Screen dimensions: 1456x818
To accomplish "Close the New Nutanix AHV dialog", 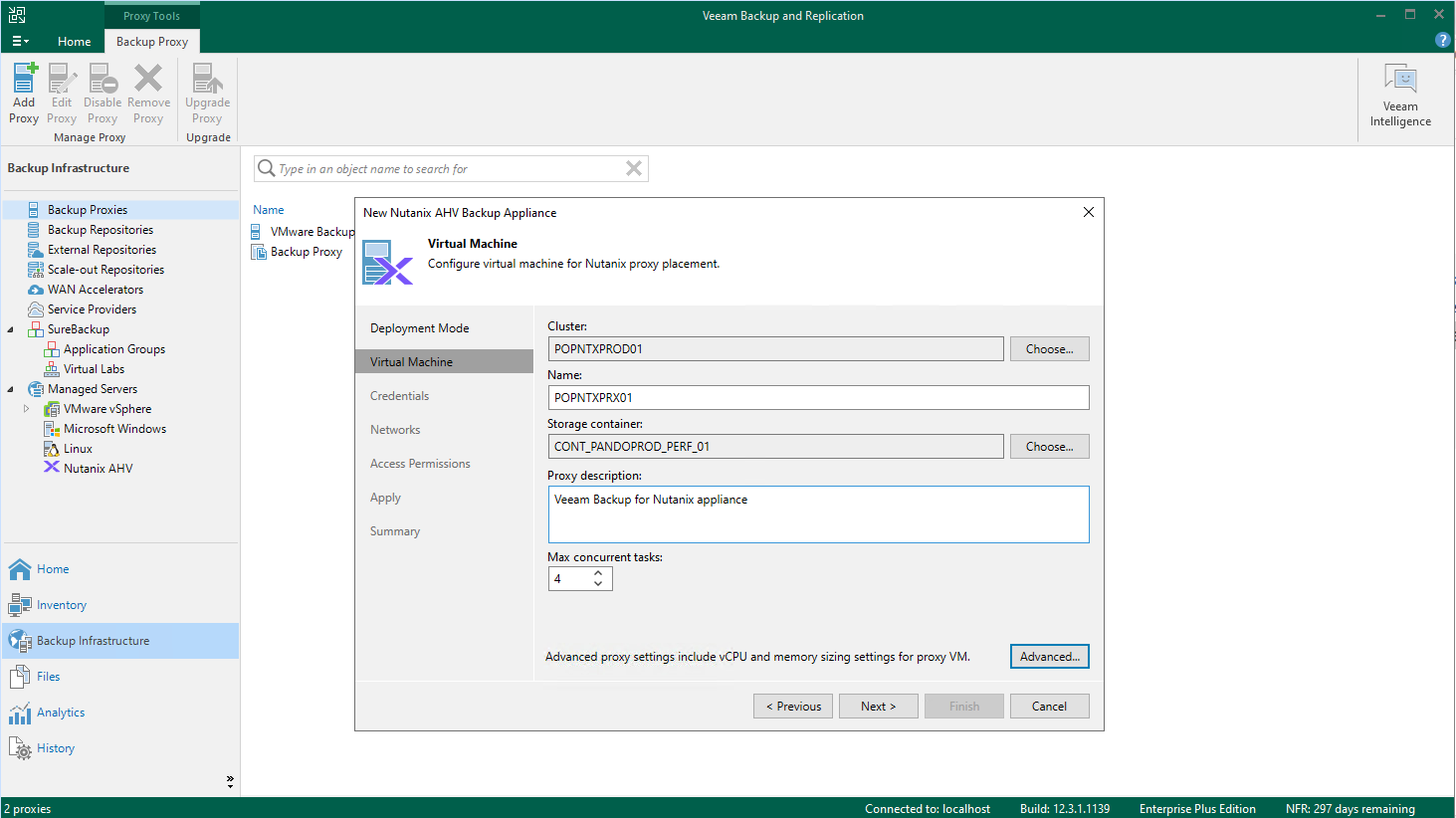I will pyautogui.click(x=1089, y=212).
